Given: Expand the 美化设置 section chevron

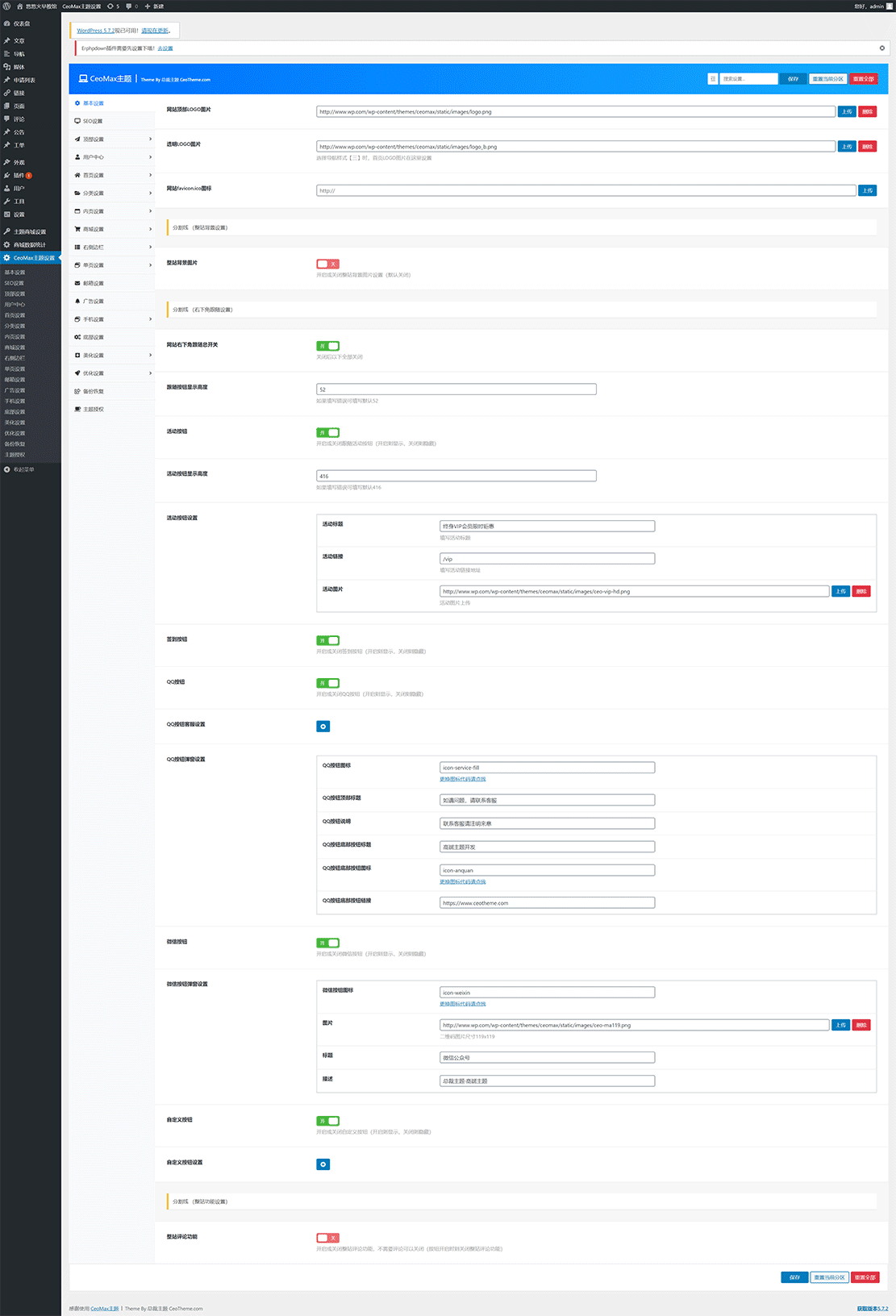Looking at the screenshot, I should click(150, 356).
